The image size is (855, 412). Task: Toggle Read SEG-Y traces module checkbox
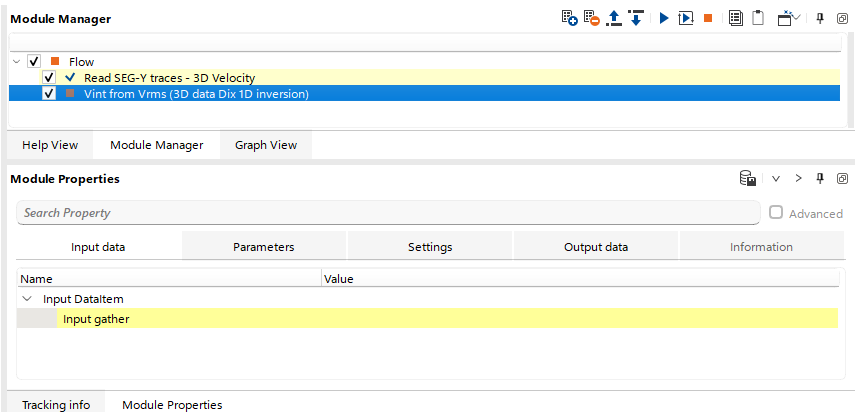tap(49, 77)
